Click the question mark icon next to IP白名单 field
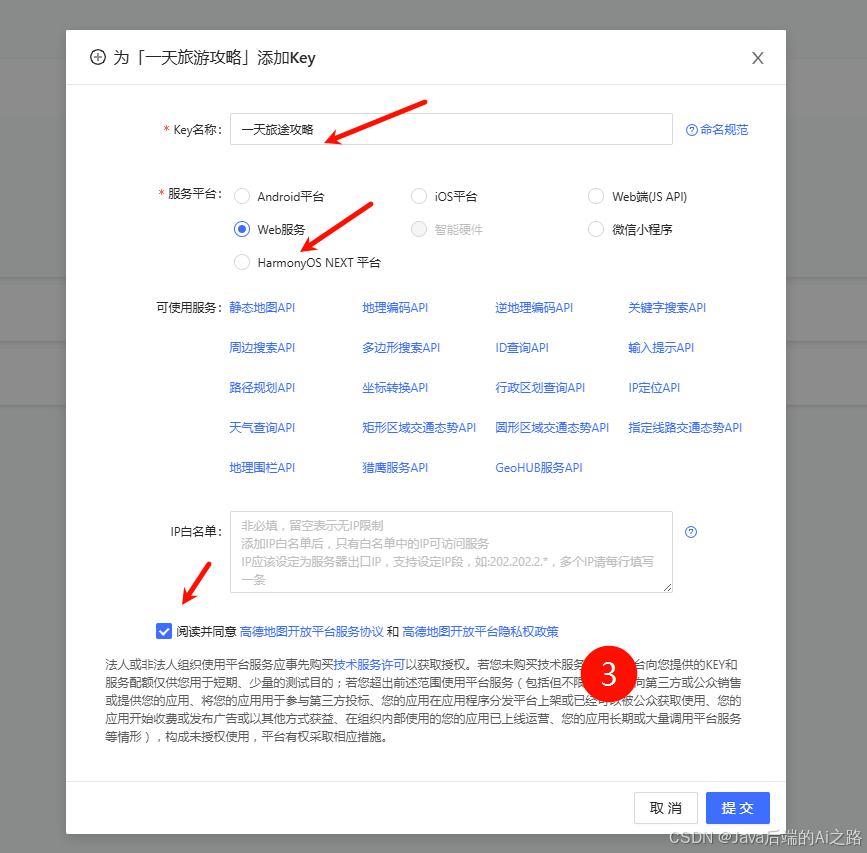867x853 pixels. 691,532
